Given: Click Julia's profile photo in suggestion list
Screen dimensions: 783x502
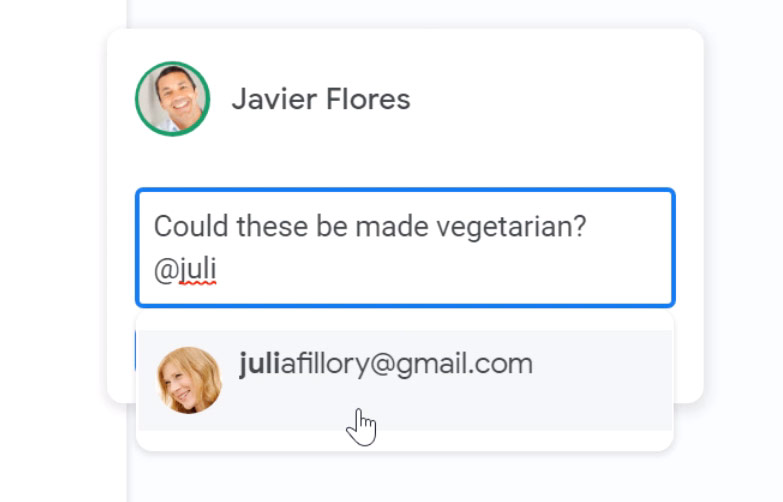Looking at the screenshot, I should click(x=190, y=380).
